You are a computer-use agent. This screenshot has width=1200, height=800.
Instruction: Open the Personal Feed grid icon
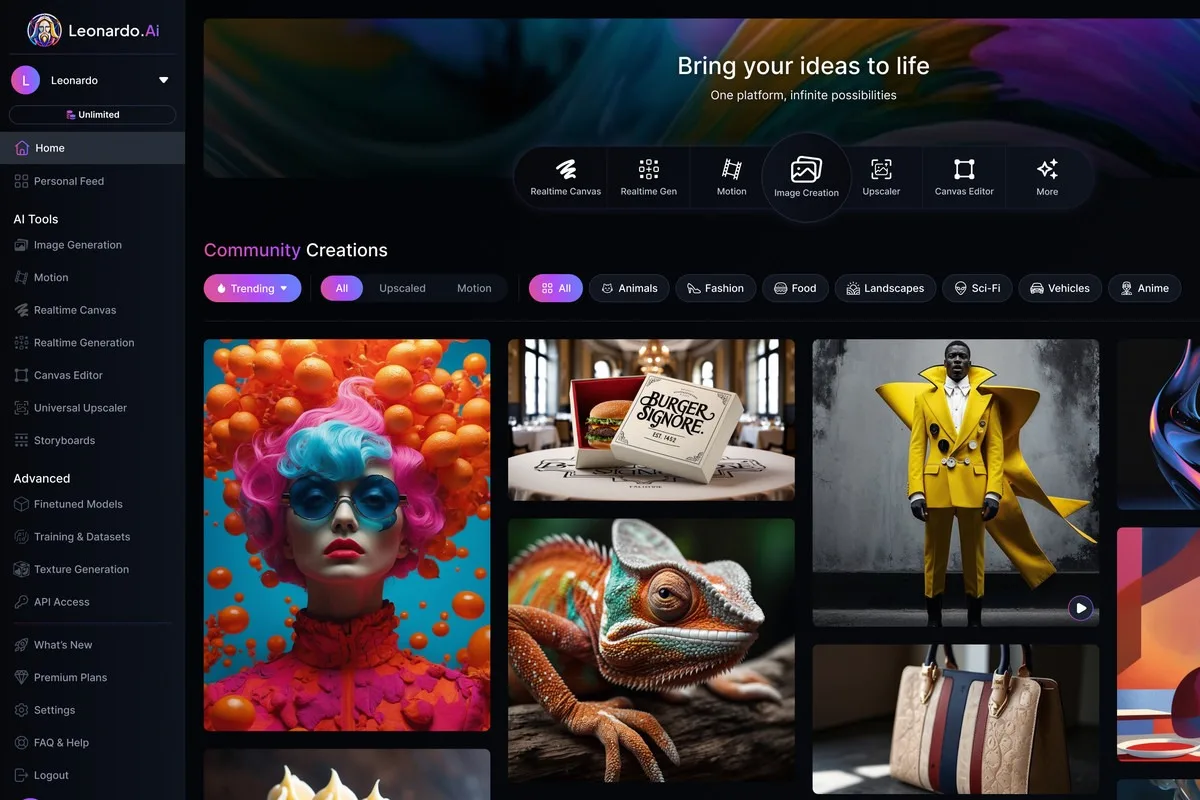(22, 181)
